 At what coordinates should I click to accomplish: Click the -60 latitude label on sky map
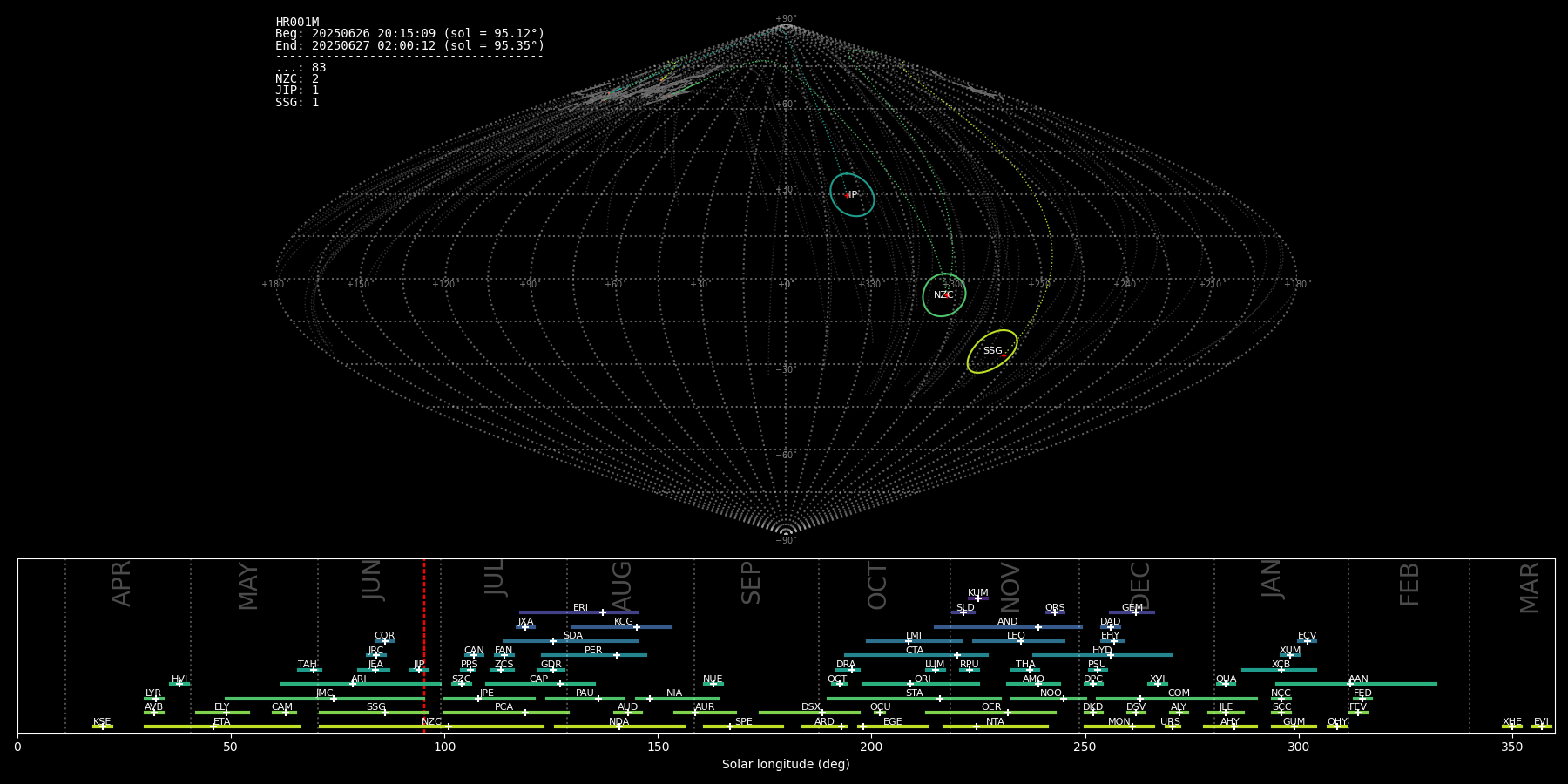785,456
